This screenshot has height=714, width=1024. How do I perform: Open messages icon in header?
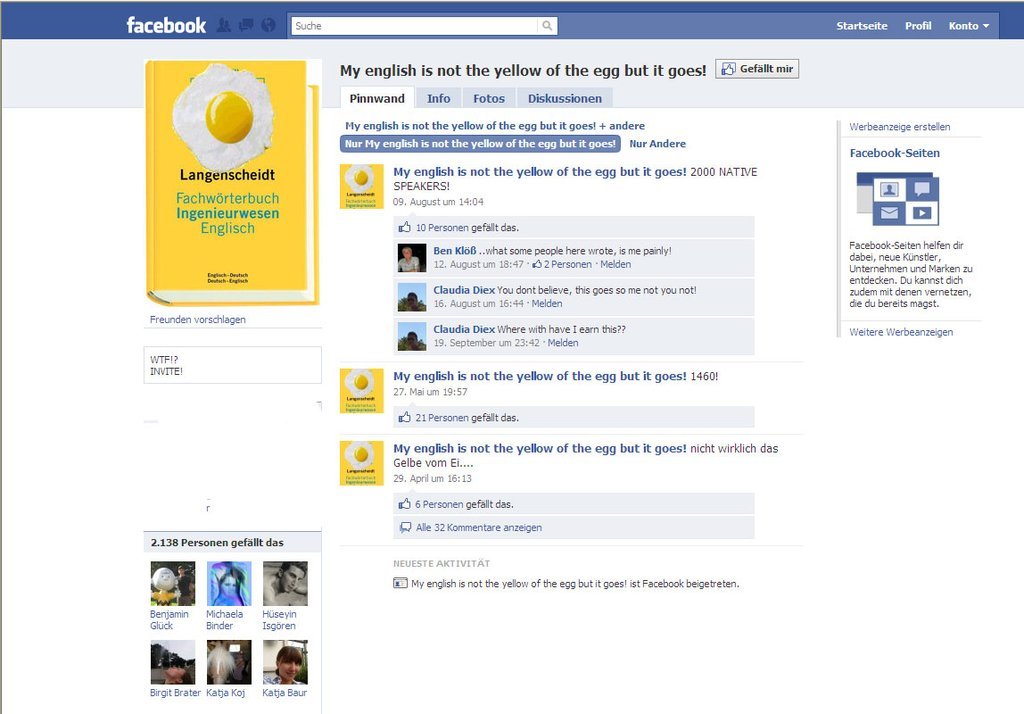[246, 25]
